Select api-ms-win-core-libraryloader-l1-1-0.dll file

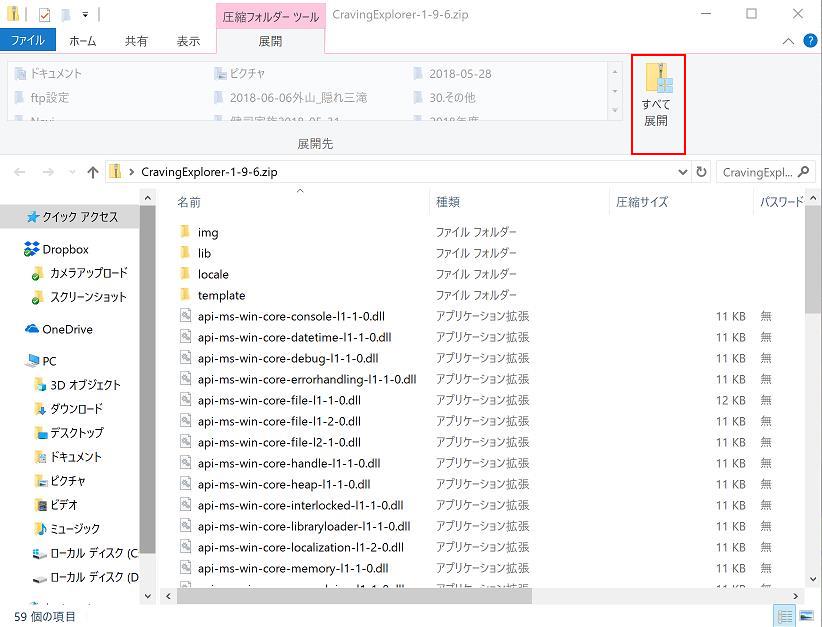304,526
